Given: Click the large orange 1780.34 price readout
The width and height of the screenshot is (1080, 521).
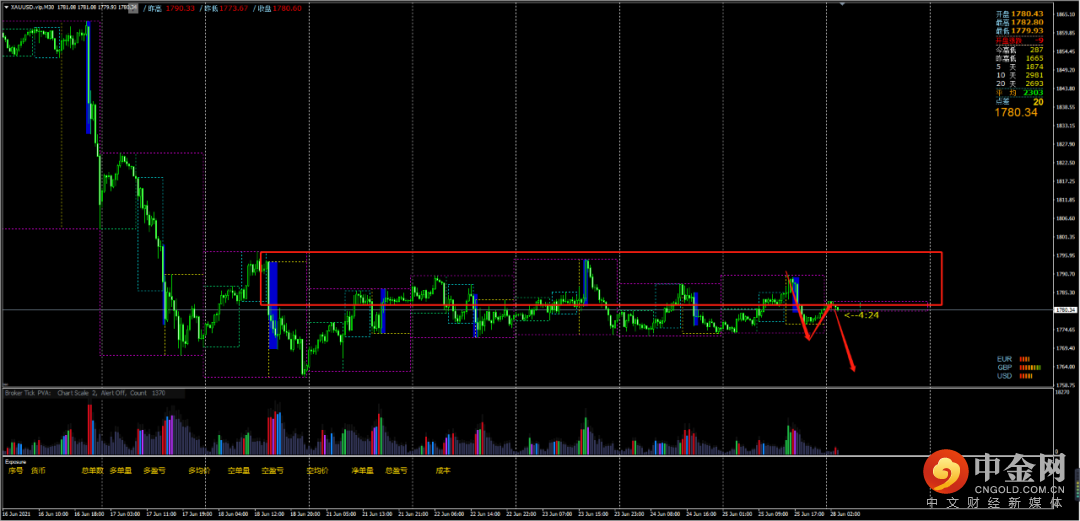Looking at the screenshot, I should (x=1017, y=112).
